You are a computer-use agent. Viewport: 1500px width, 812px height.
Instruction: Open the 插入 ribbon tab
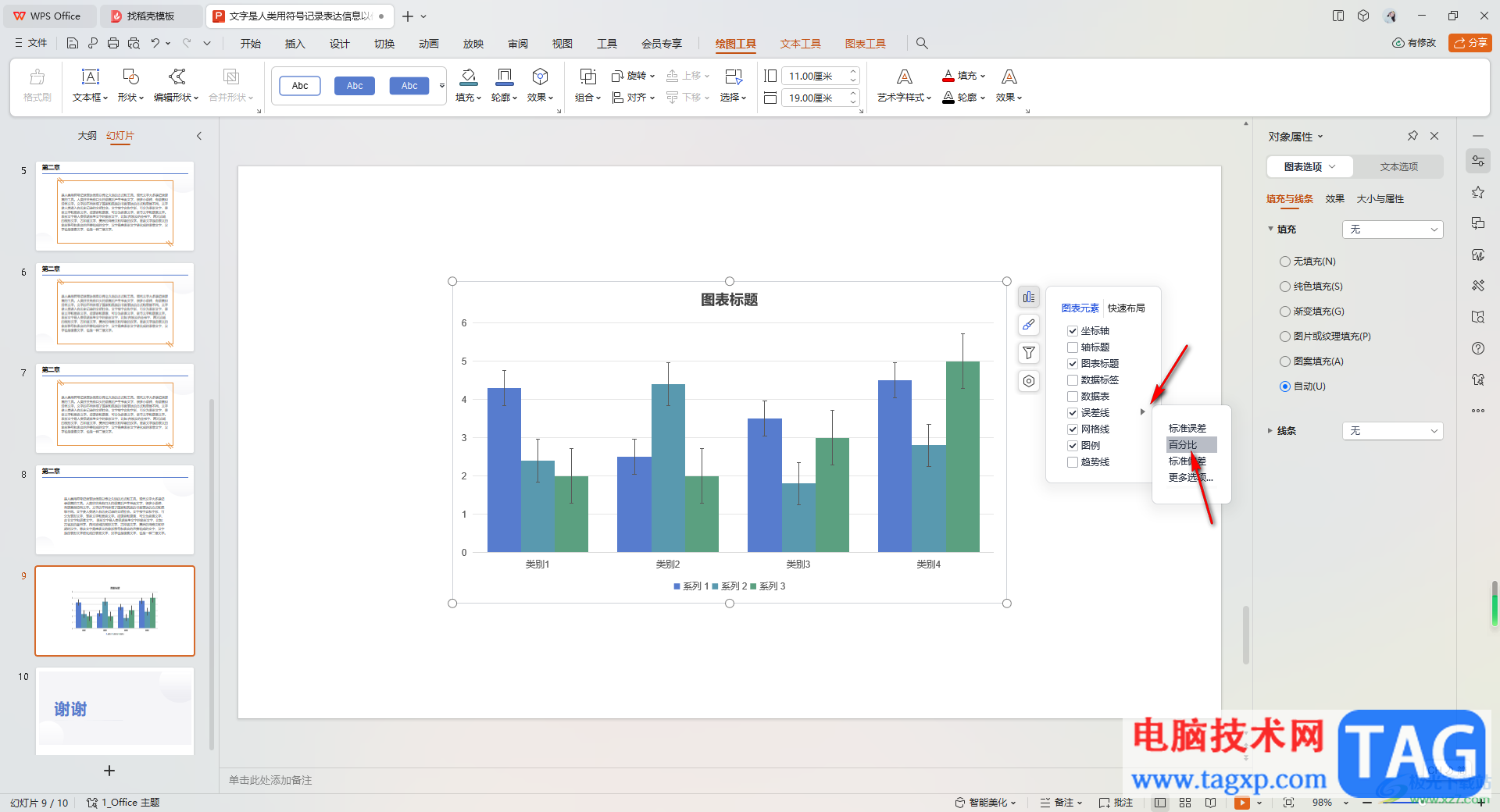(295, 44)
